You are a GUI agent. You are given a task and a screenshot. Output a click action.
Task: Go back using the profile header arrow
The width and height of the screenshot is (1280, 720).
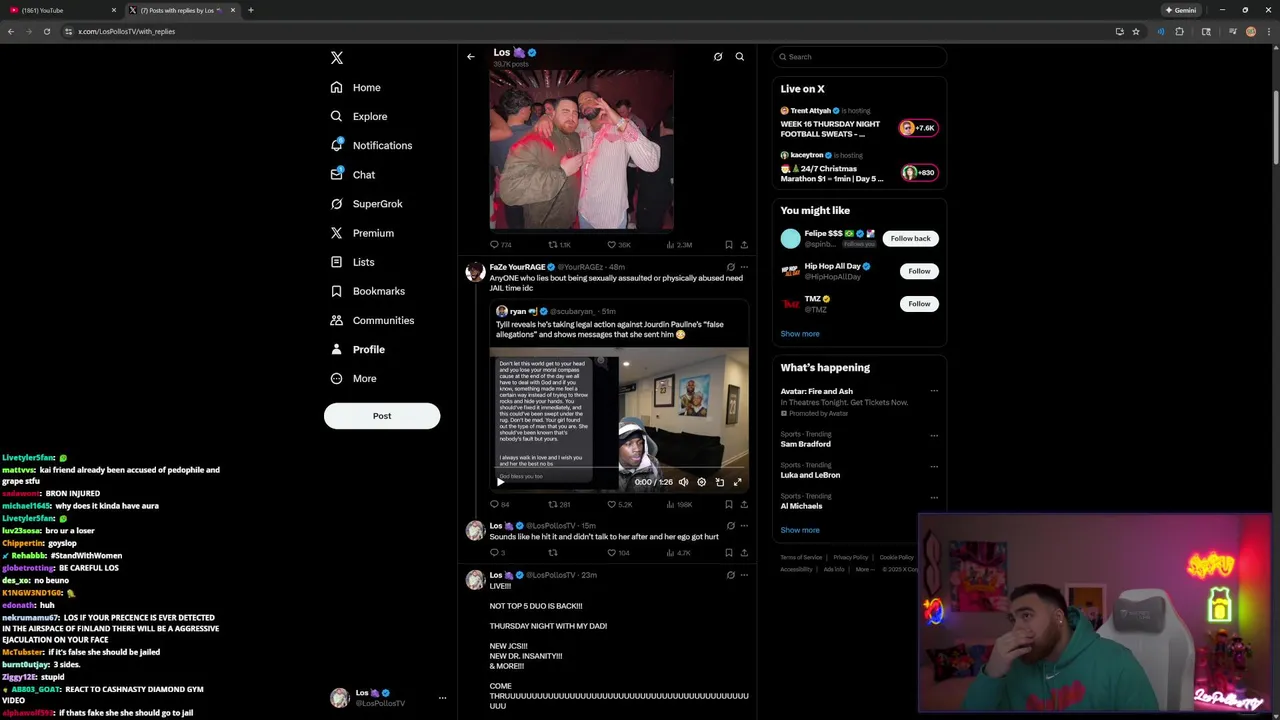[471, 56]
